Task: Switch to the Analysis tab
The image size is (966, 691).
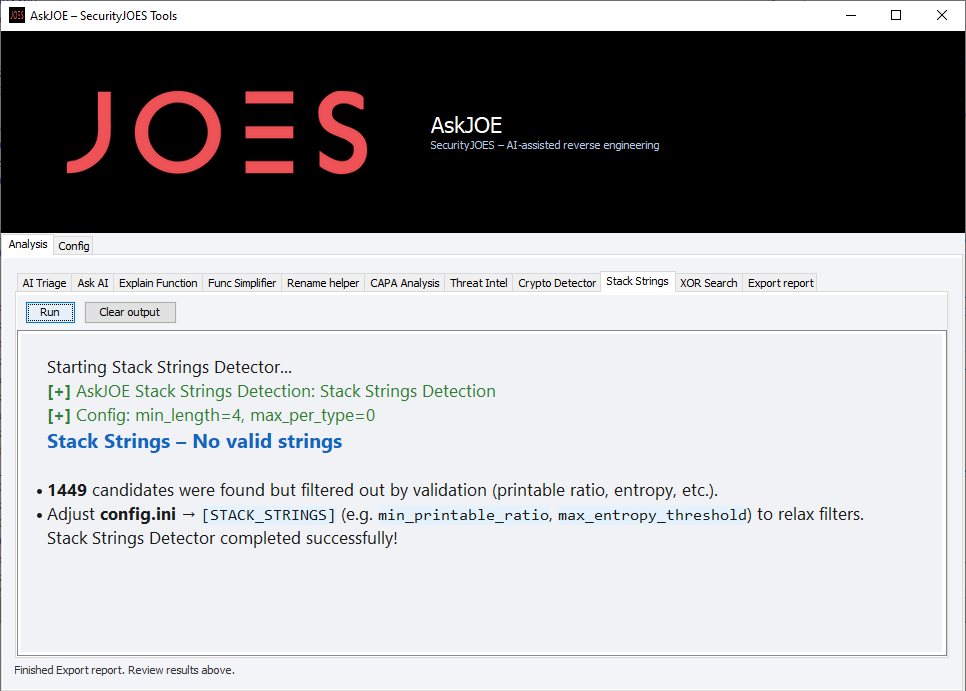Action: 28,244
